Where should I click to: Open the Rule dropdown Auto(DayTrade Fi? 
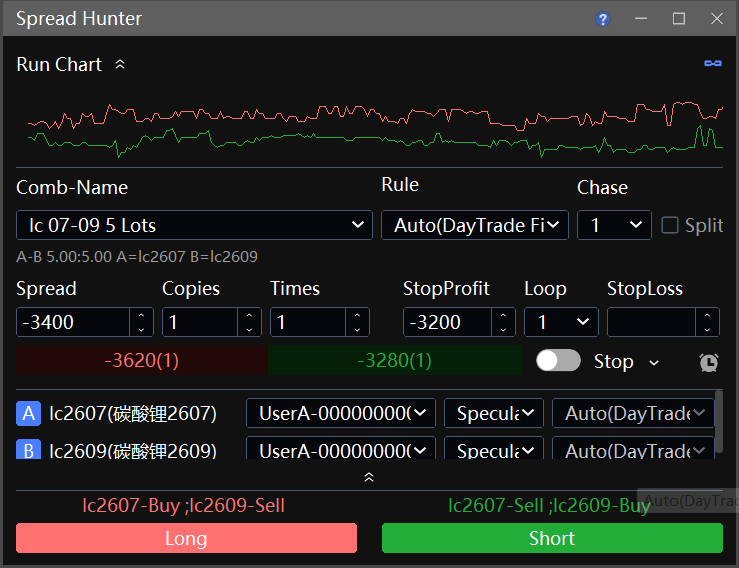(475, 225)
